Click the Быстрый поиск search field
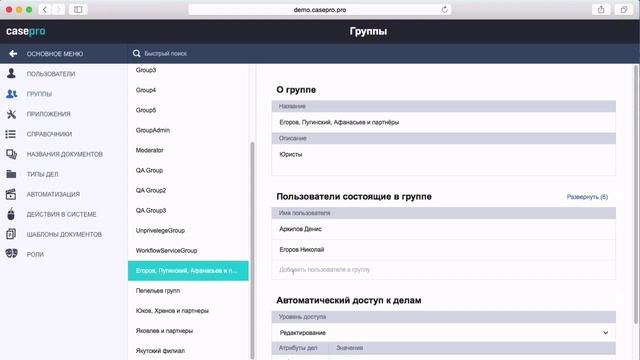Image resolution: width=640 pixels, height=360 pixels. [x=165, y=53]
